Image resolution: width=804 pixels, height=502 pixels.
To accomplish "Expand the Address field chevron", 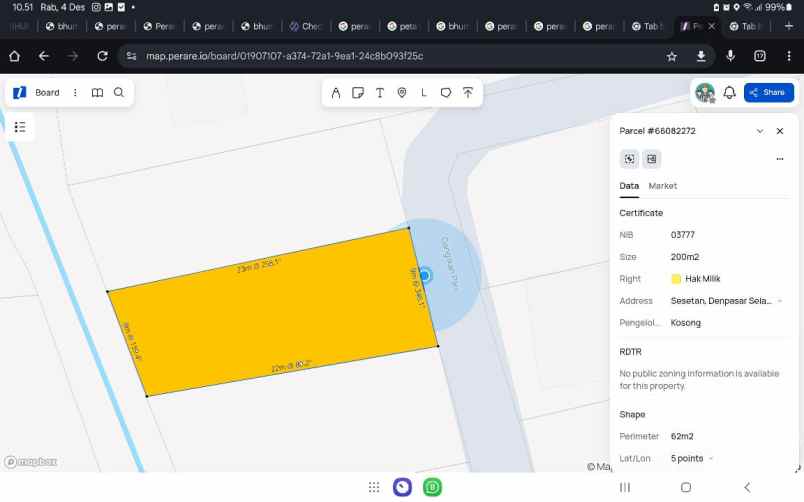I will pyautogui.click(x=780, y=301).
